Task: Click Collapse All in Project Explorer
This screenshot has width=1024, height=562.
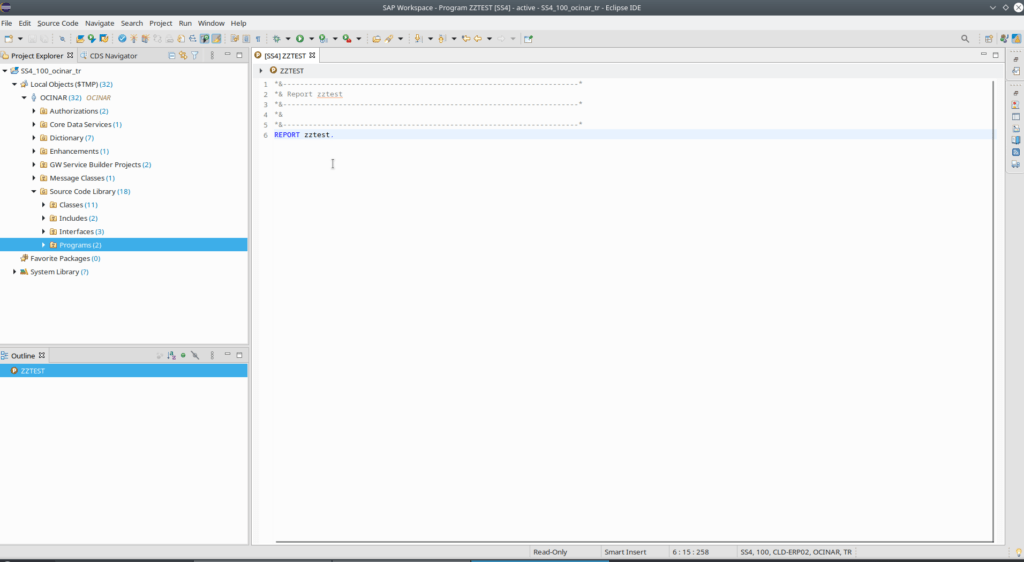Action: (x=172, y=55)
